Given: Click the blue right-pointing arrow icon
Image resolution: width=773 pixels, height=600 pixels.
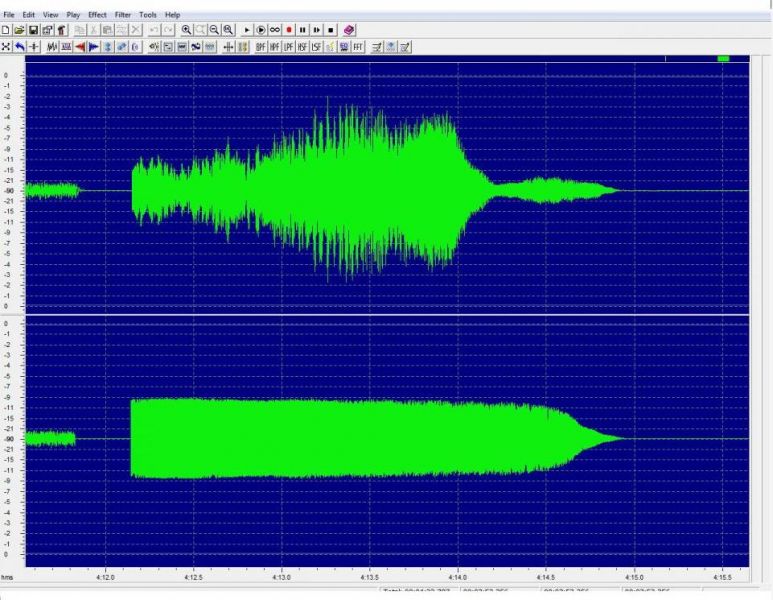Looking at the screenshot, I should (x=93, y=47).
